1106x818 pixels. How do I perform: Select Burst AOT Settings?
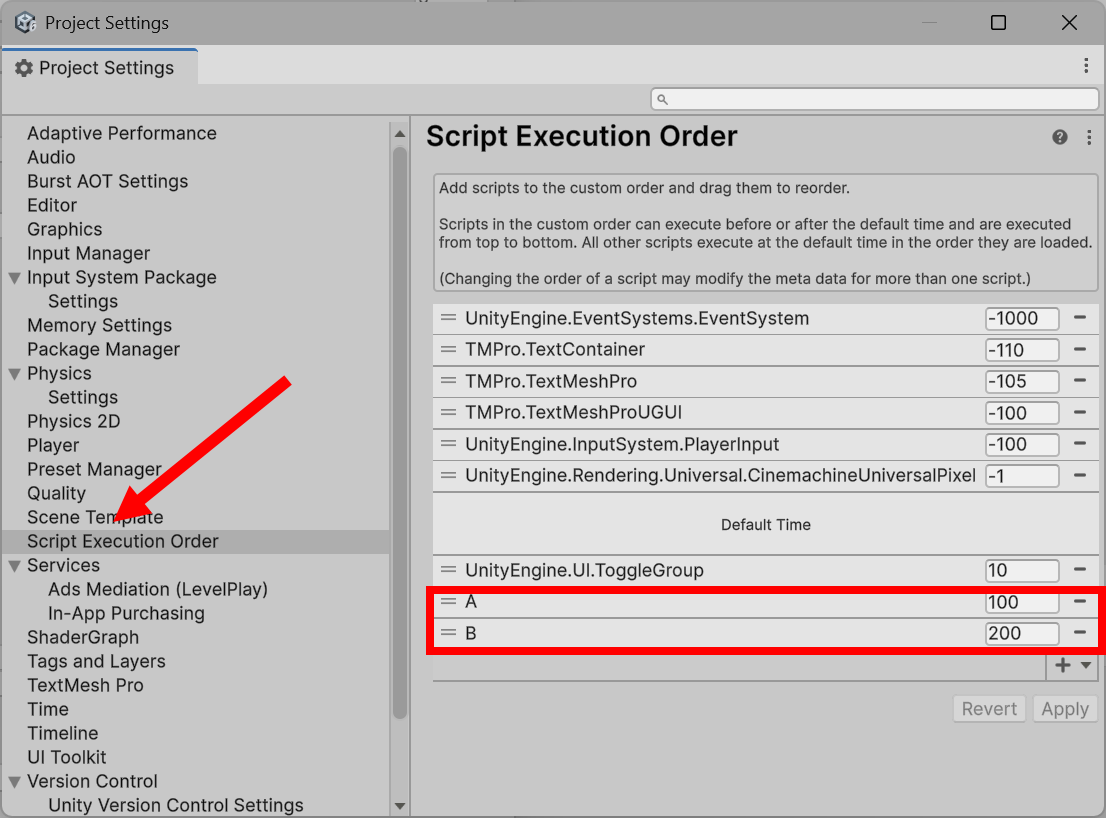(x=107, y=181)
